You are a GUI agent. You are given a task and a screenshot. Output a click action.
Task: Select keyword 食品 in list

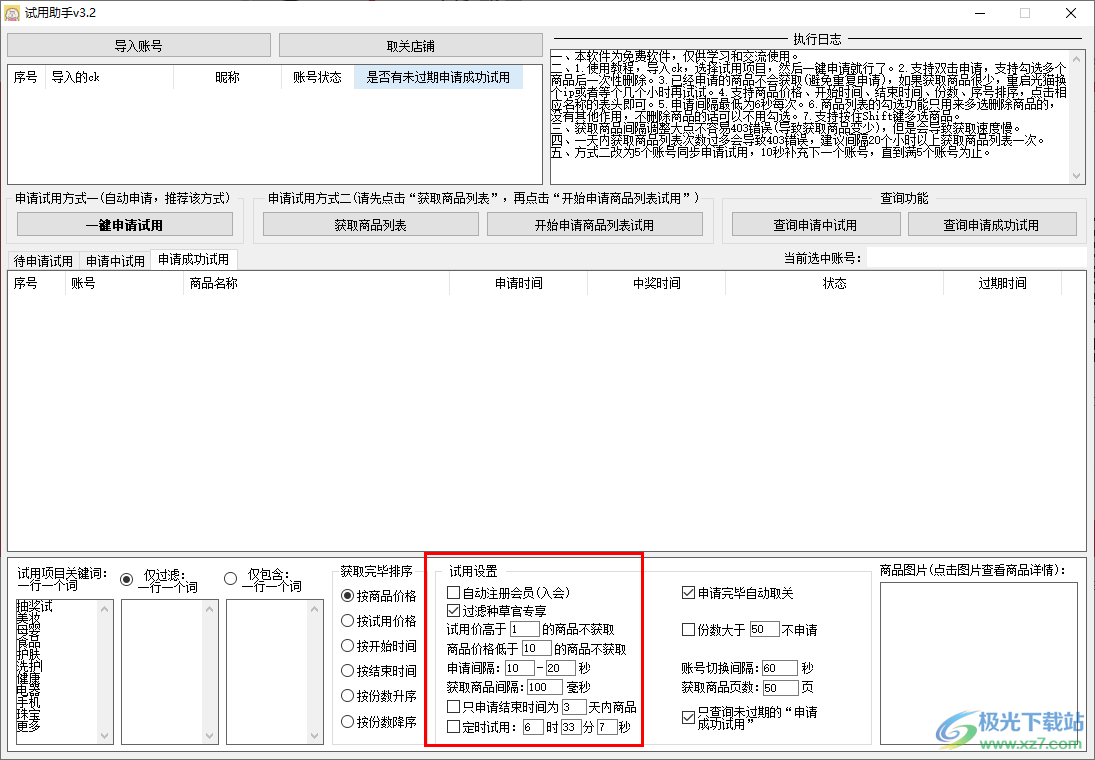tap(29, 642)
